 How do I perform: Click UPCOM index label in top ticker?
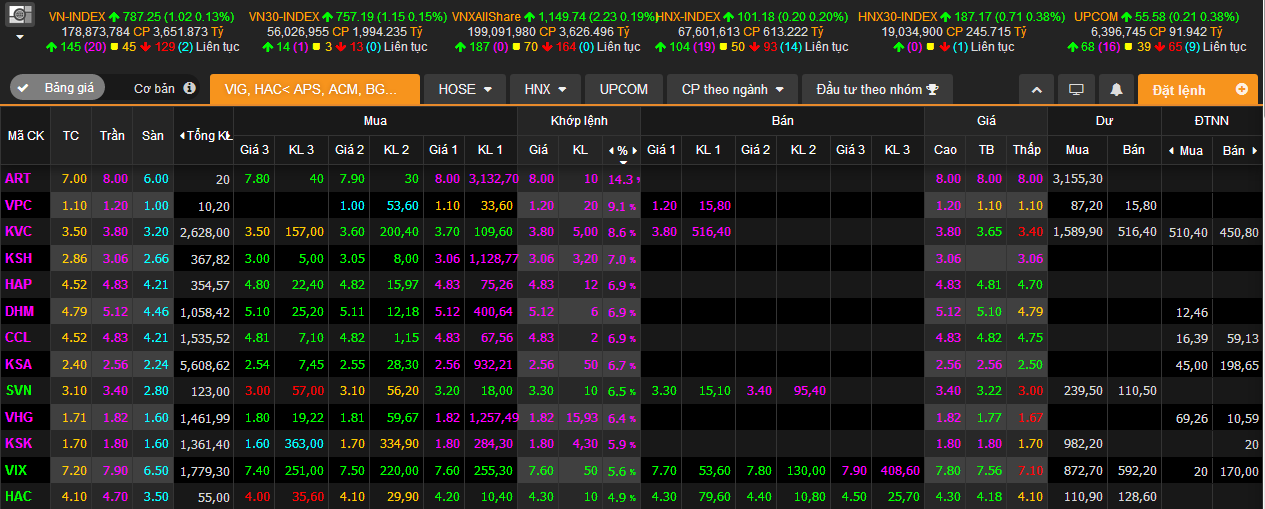1096,17
